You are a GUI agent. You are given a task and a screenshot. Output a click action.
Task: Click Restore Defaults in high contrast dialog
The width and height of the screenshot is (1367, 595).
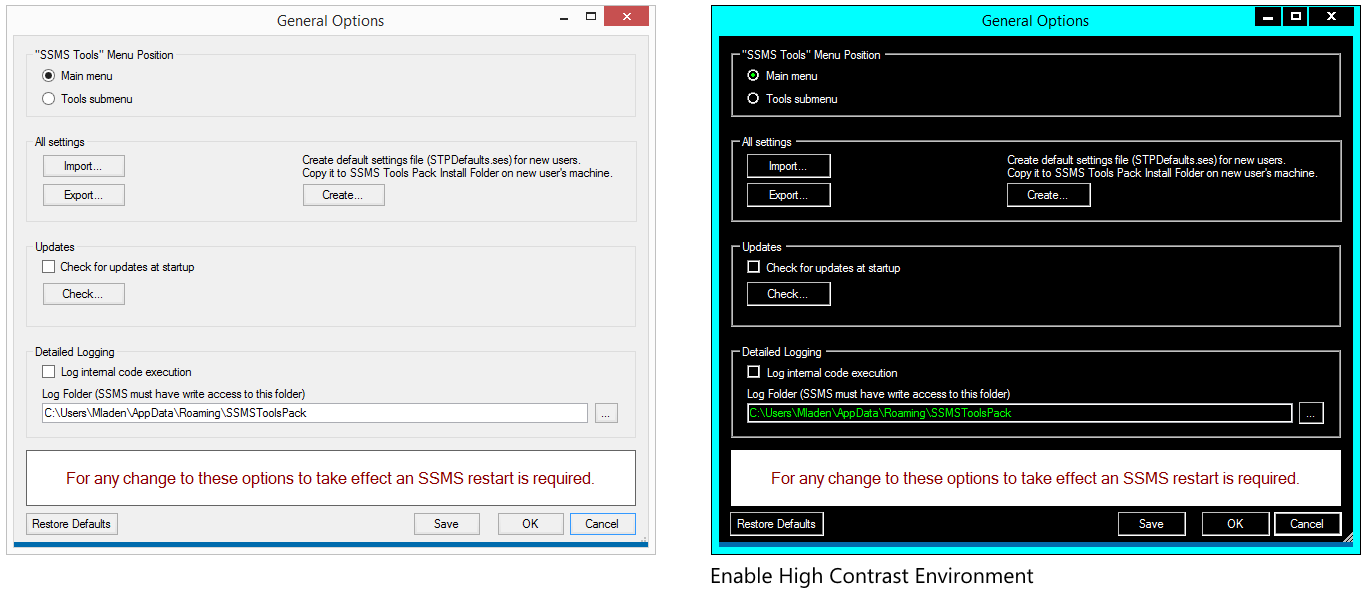(x=777, y=524)
